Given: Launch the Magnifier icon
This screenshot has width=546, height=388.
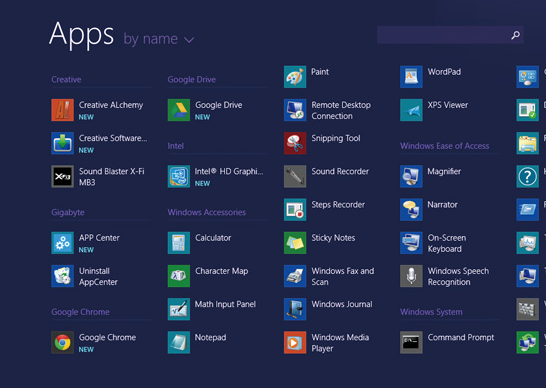Looking at the screenshot, I should (411, 176).
